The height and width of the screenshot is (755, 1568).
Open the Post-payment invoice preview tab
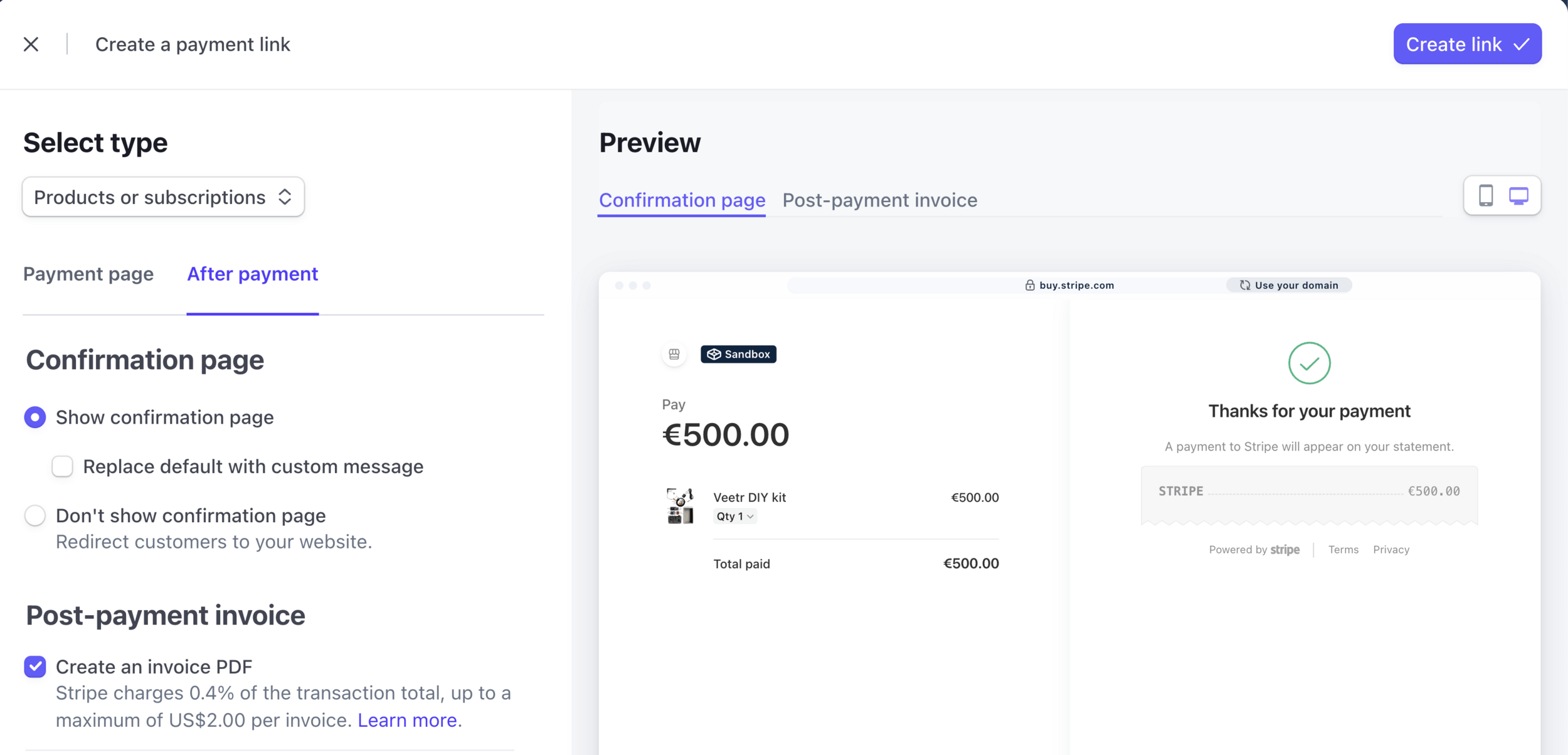(879, 200)
